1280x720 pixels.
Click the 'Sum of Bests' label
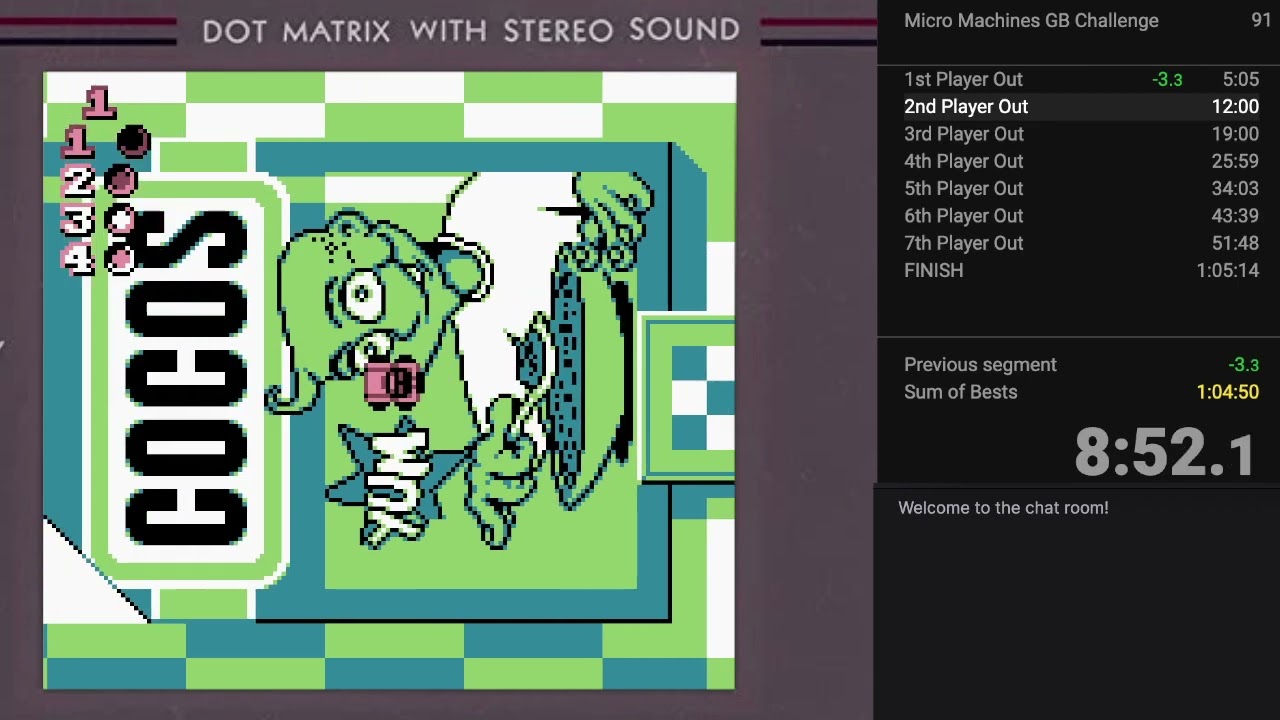click(x=960, y=392)
